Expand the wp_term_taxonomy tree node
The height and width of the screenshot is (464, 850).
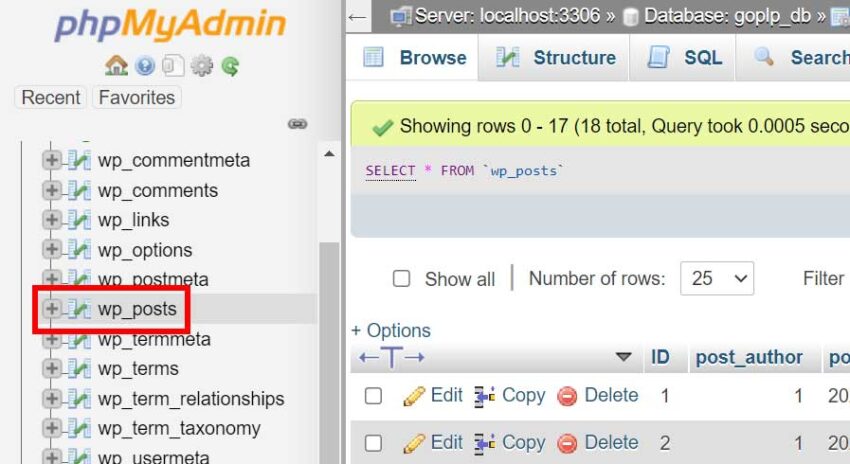click(51, 428)
